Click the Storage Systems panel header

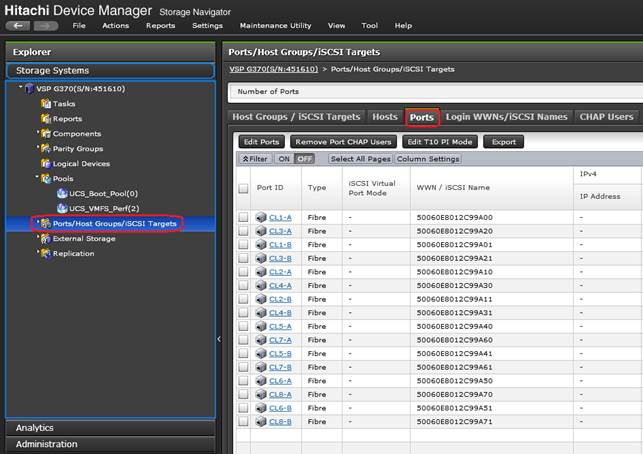click(x=111, y=71)
